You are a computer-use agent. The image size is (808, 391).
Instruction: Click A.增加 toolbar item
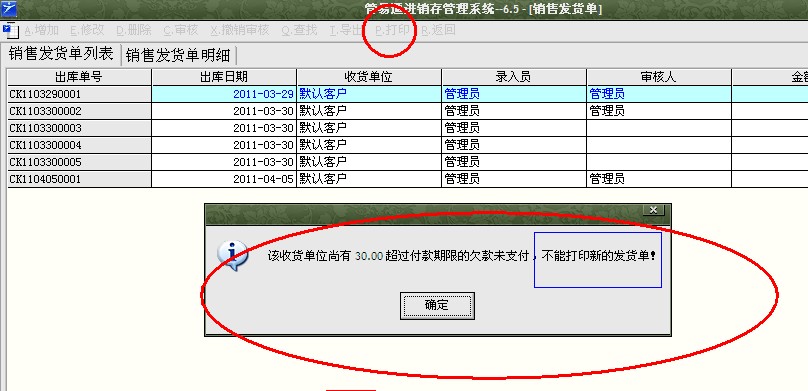click(42, 30)
